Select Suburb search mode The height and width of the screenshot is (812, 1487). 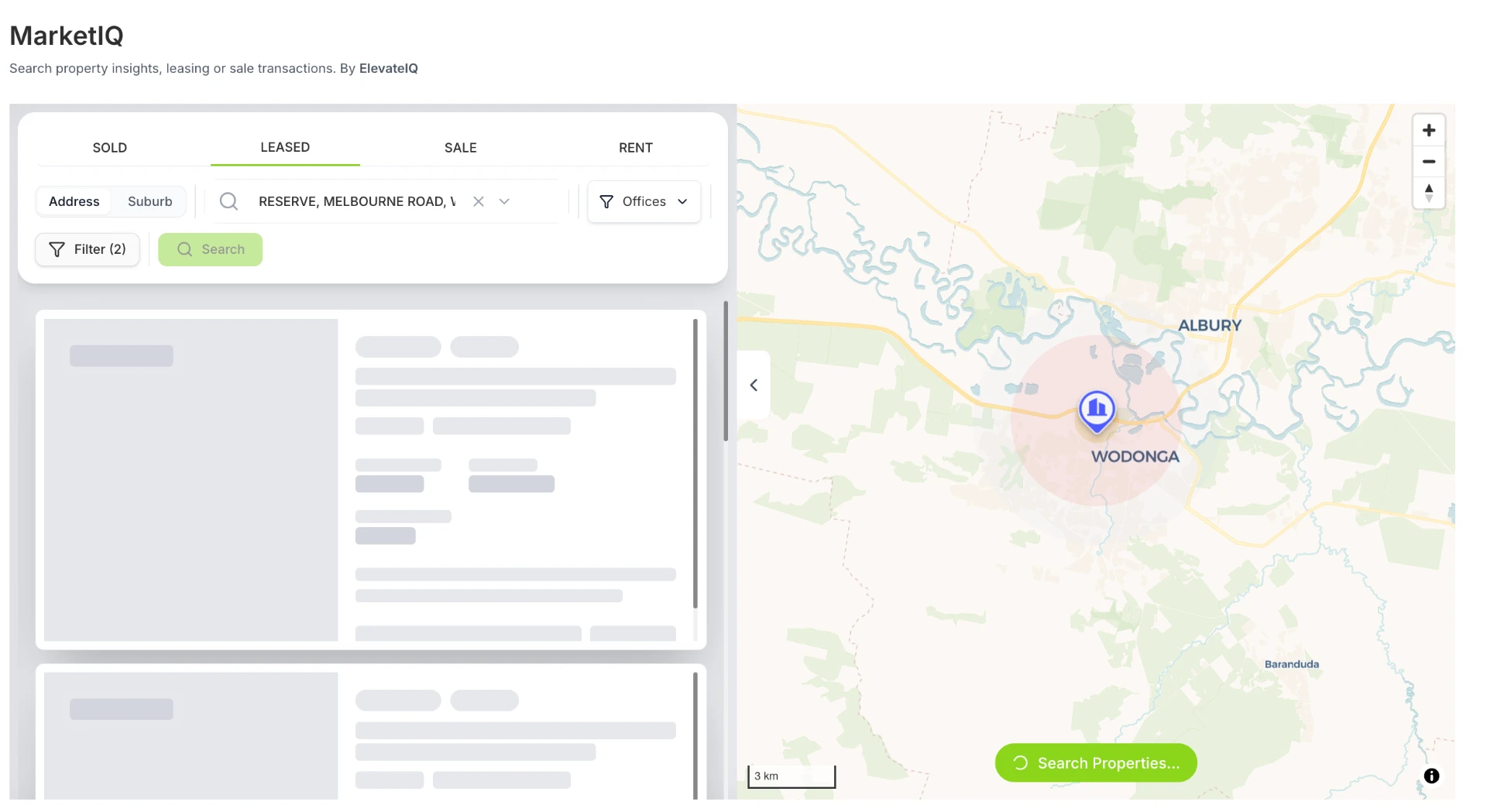click(150, 201)
